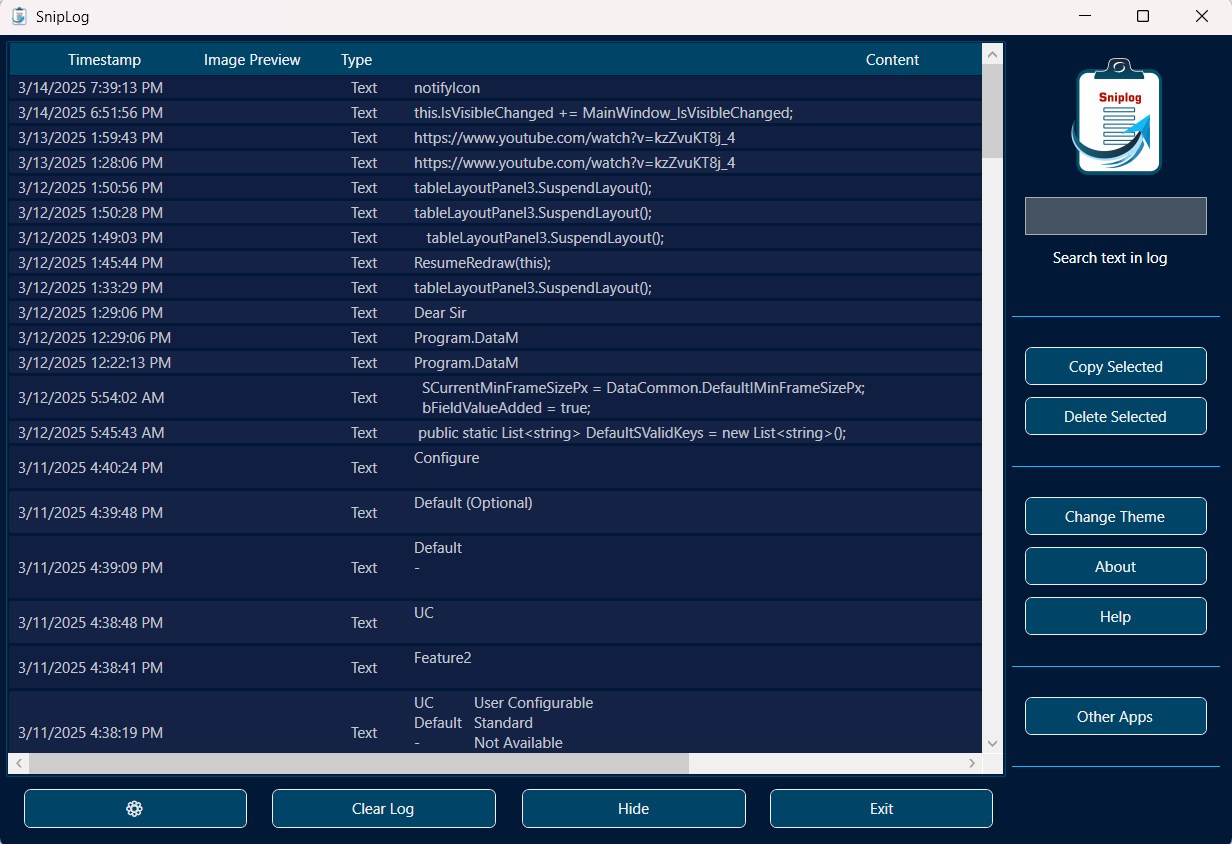This screenshot has width=1232, height=844.
Task: Select the Dear Sir entry
Action: 496,313
